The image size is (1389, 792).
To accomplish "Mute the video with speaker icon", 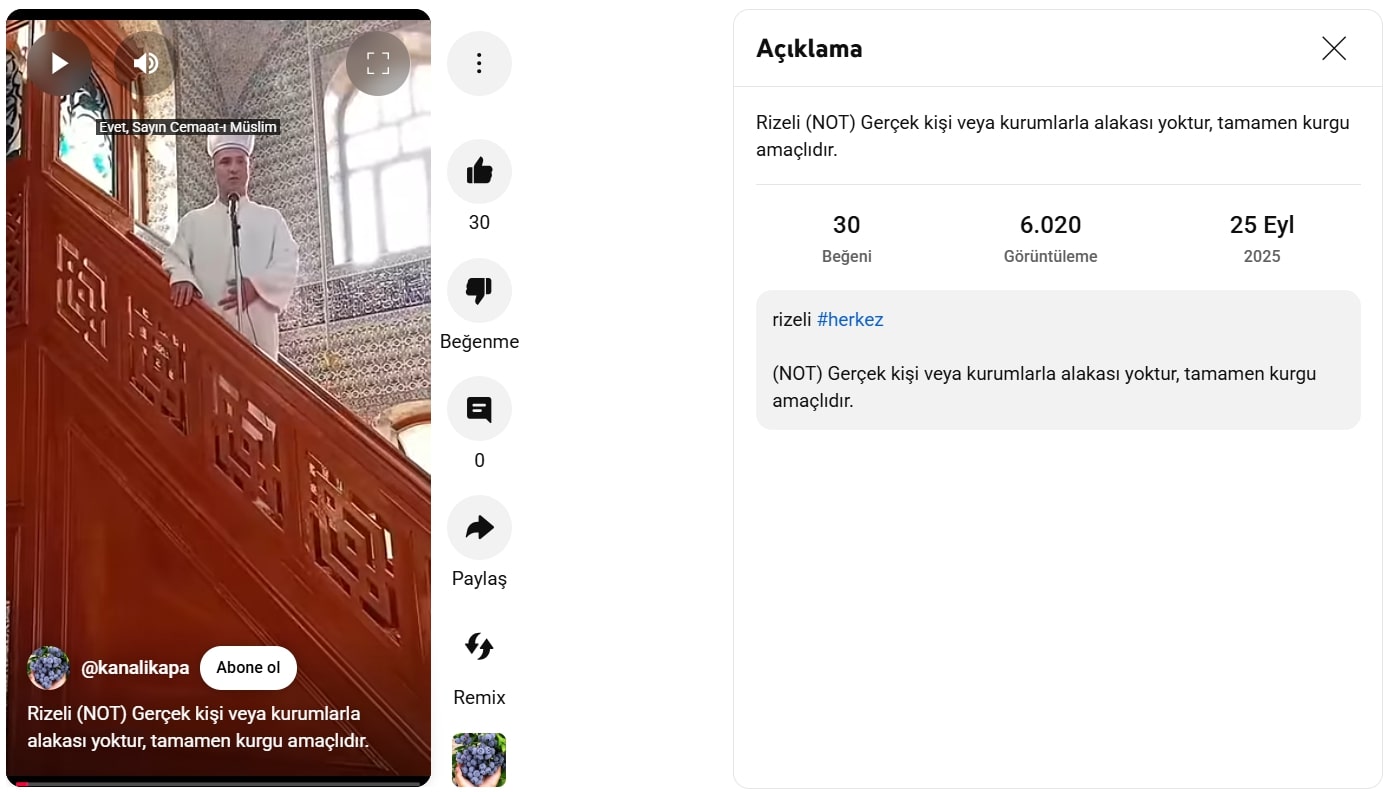I will 146,64.
